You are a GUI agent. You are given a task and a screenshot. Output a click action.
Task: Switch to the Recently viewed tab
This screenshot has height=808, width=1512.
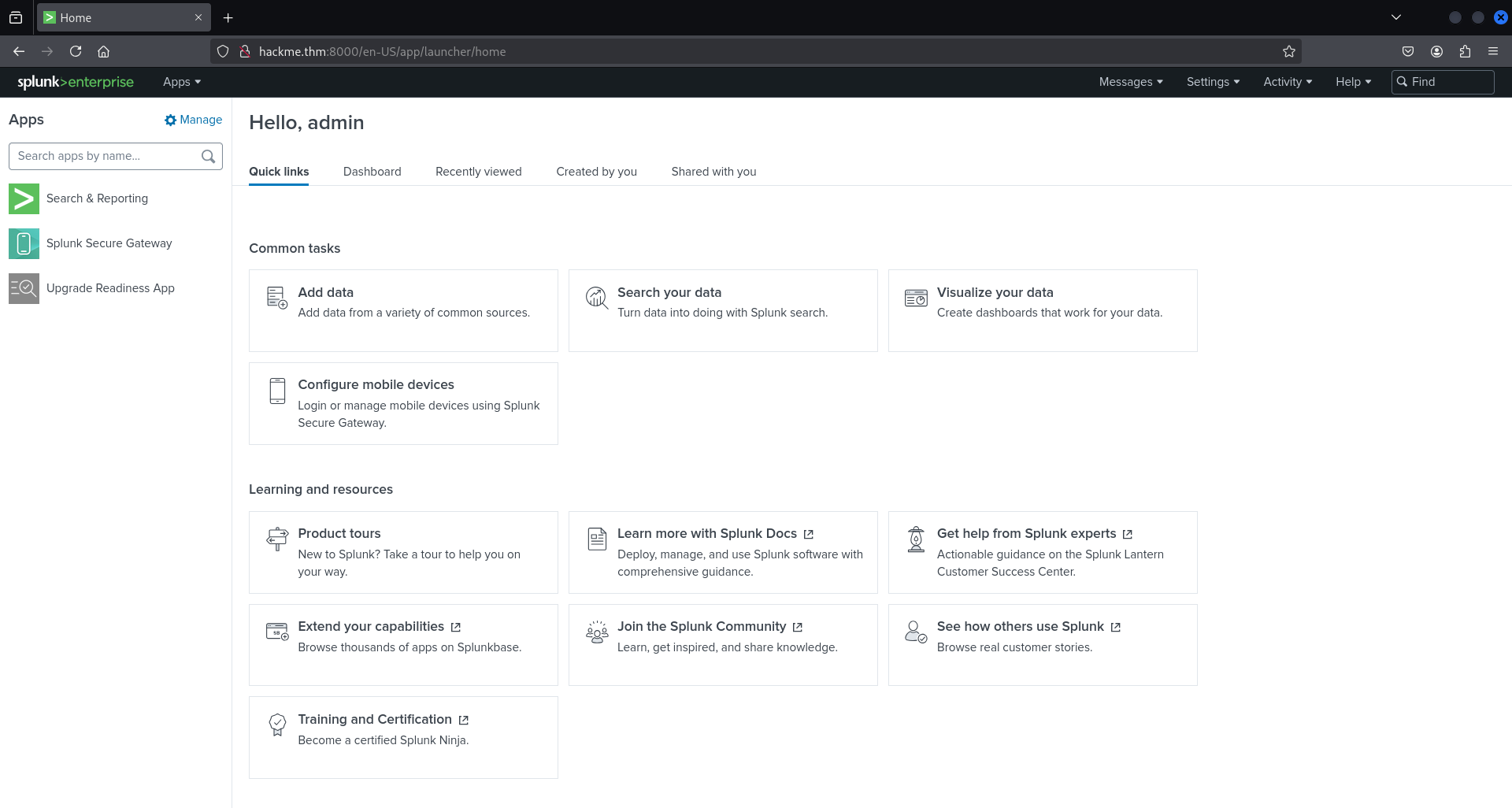[478, 172]
